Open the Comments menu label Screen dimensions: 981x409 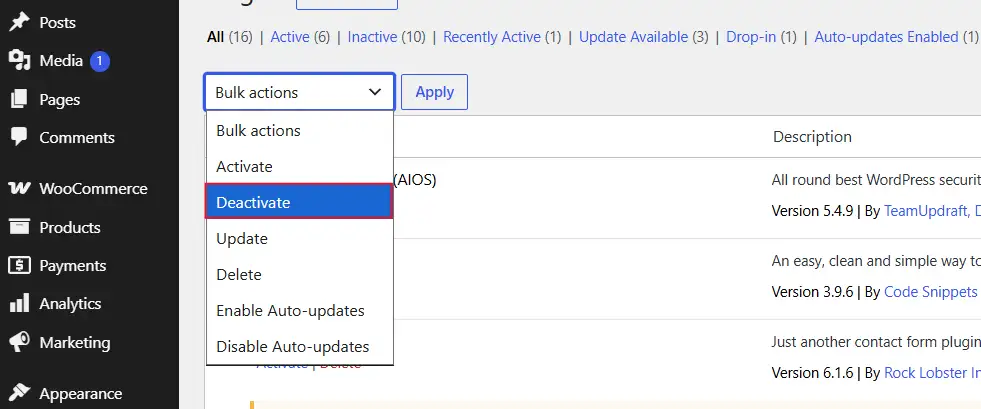point(77,138)
